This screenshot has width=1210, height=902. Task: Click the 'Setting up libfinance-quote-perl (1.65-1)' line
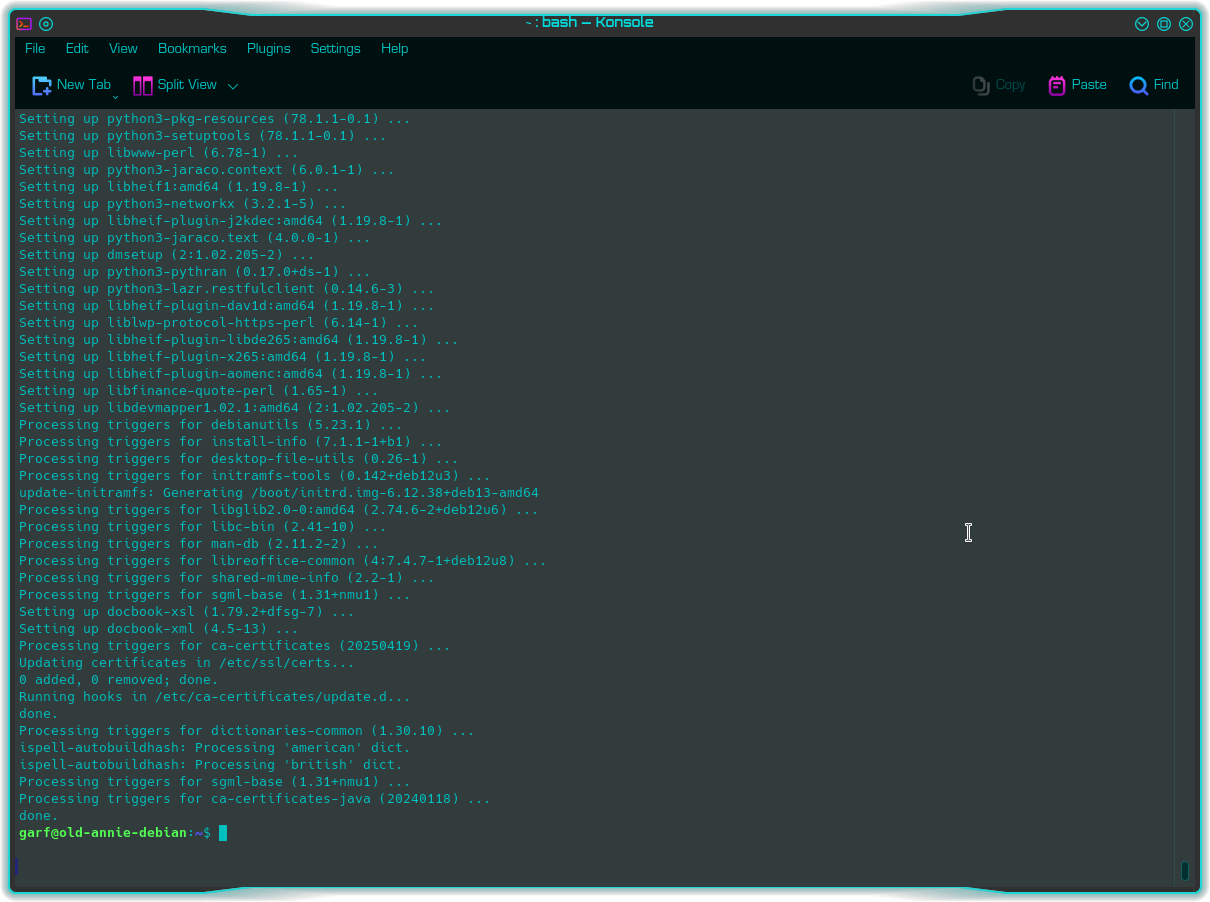(199, 391)
